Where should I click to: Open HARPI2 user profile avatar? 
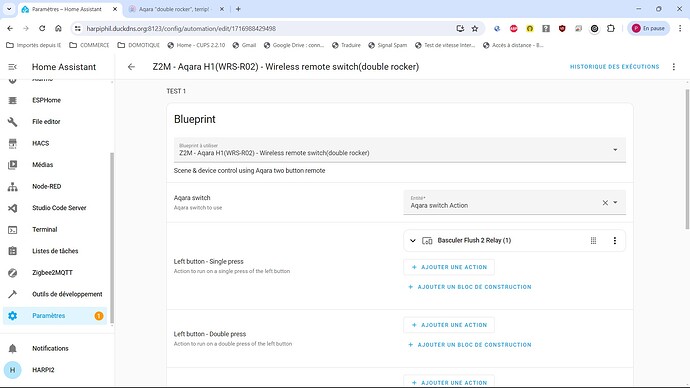[x=12, y=370]
